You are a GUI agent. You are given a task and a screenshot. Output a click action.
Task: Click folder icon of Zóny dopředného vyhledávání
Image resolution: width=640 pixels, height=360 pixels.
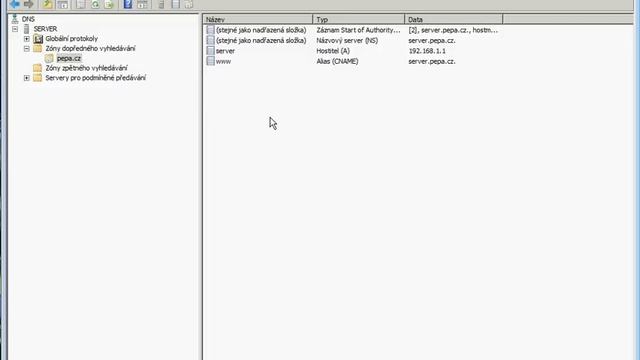tap(38, 48)
